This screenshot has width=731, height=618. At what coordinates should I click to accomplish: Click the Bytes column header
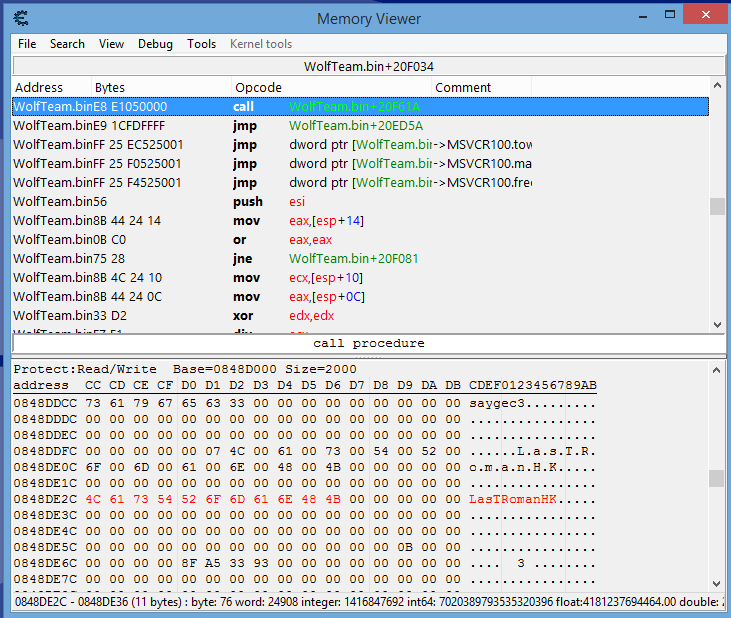(161, 88)
